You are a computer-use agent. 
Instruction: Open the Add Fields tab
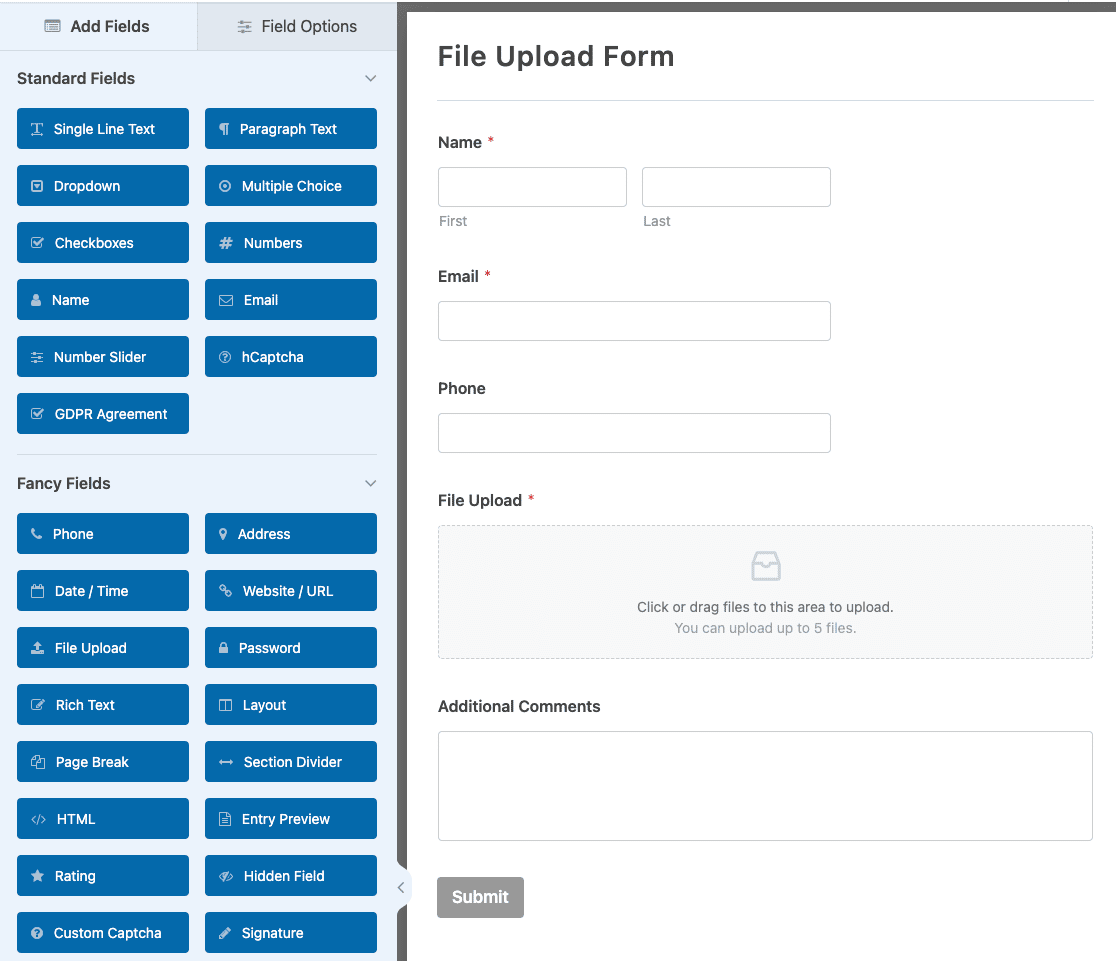pyautogui.click(x=98, y=27)
